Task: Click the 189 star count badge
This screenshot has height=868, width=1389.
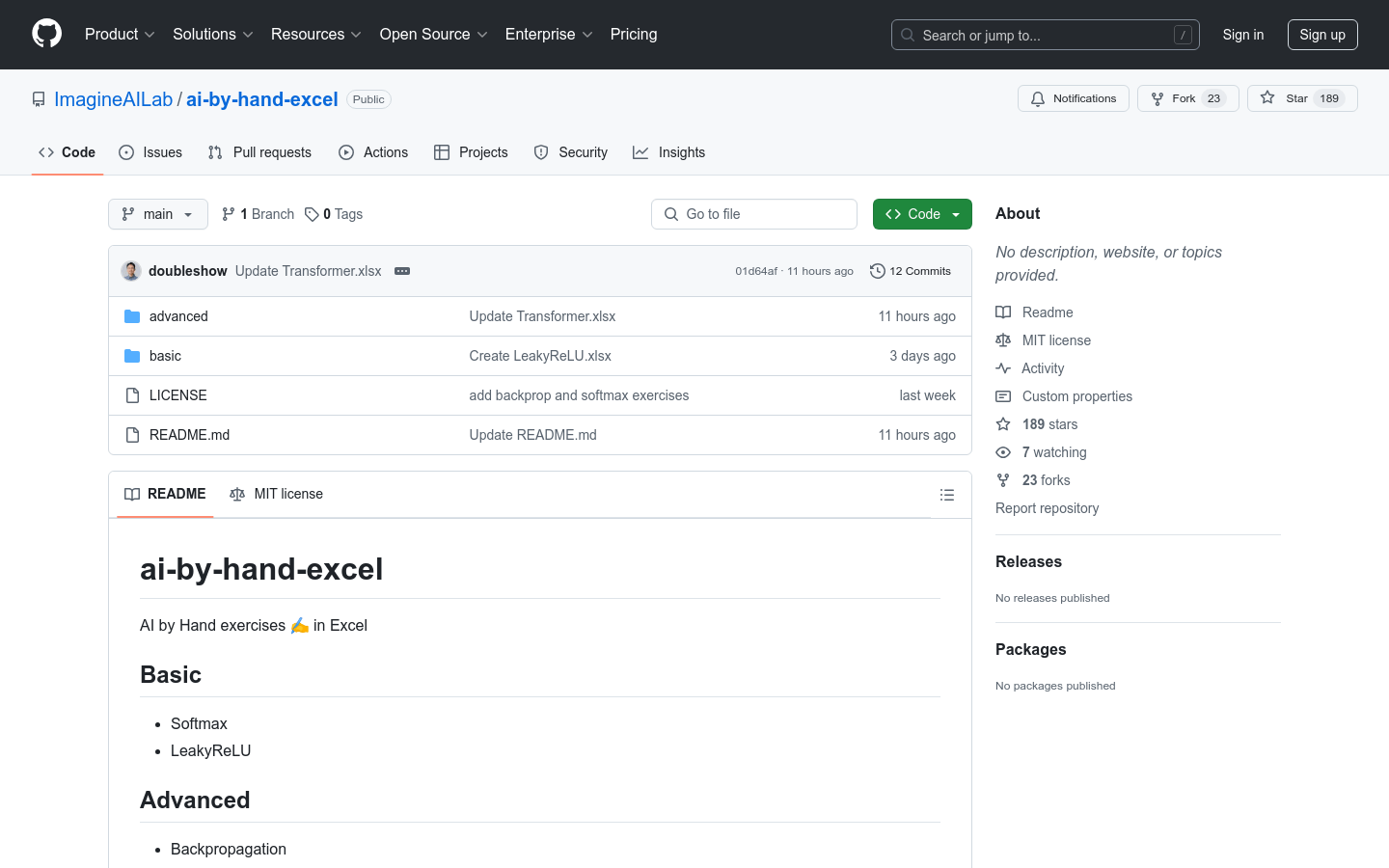Action: (1329, 98)
